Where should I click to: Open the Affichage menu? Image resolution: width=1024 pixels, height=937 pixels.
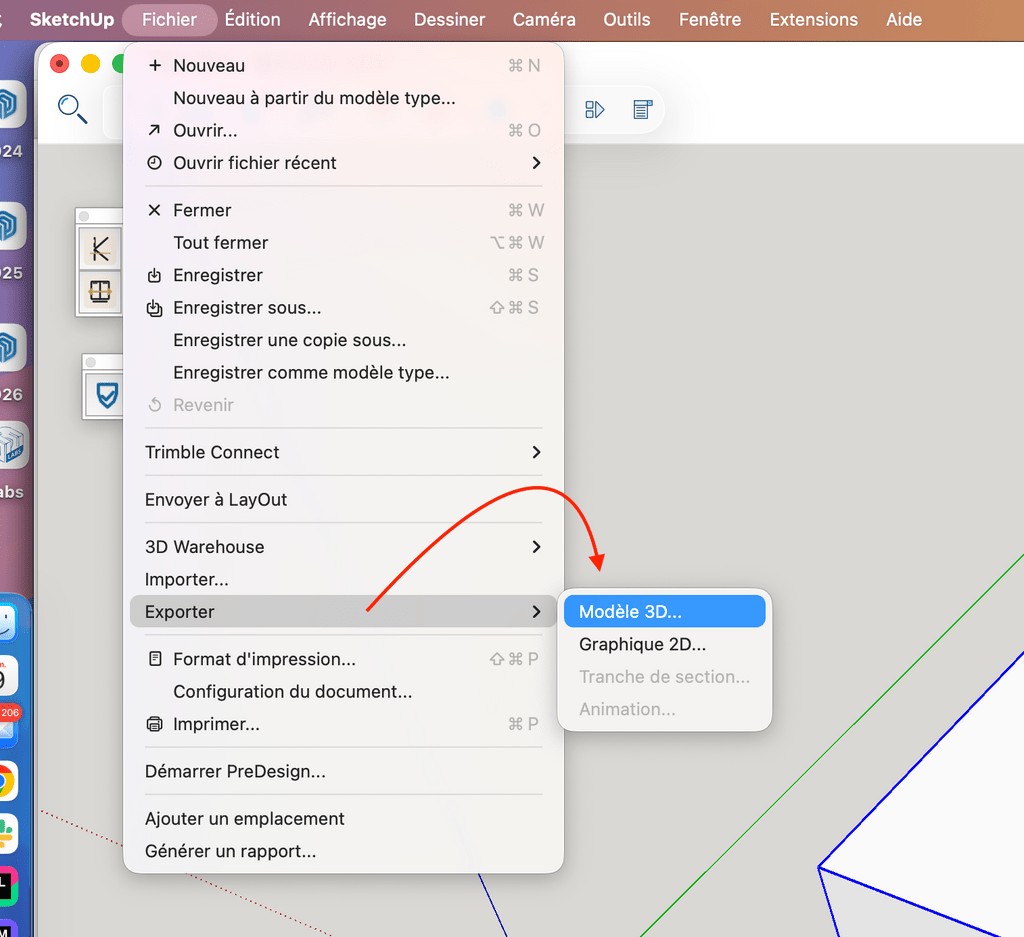coord(347,20)
